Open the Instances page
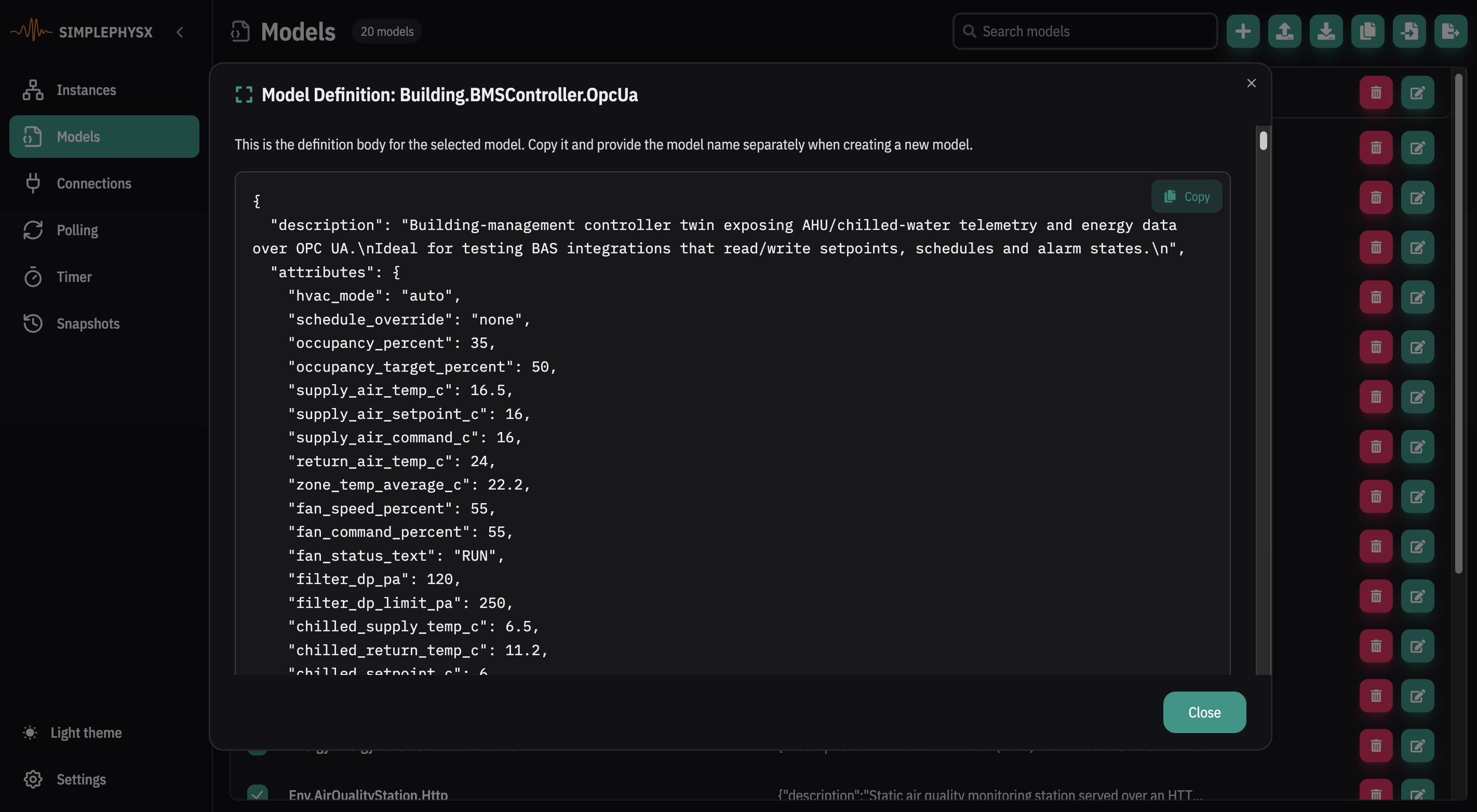Image resolution: width=1477 pixels, height=812 pixels. click(86, 90)
